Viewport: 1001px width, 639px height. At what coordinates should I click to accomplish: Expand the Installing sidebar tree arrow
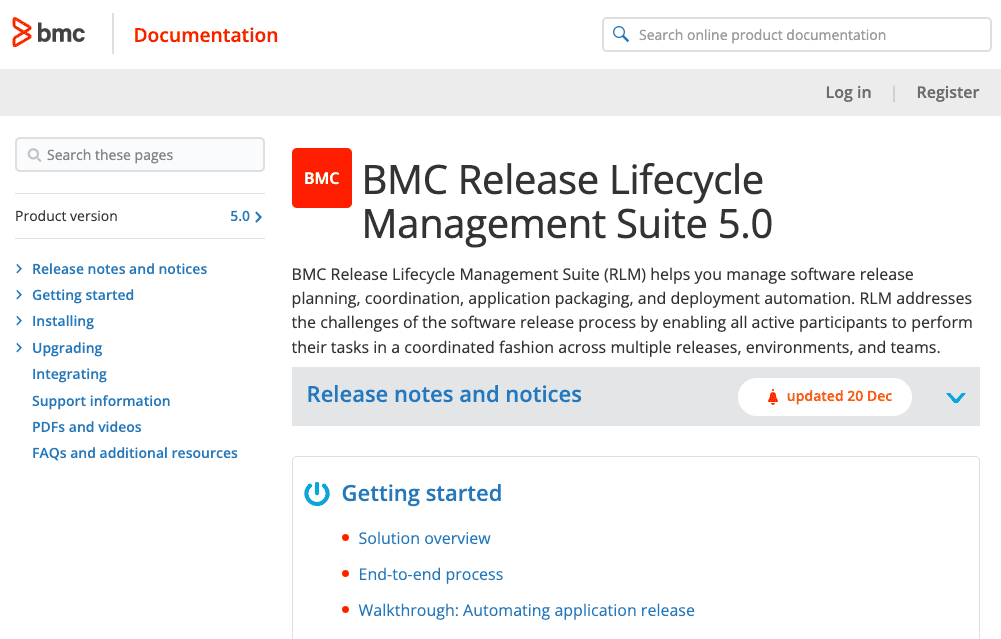(19, 321)
